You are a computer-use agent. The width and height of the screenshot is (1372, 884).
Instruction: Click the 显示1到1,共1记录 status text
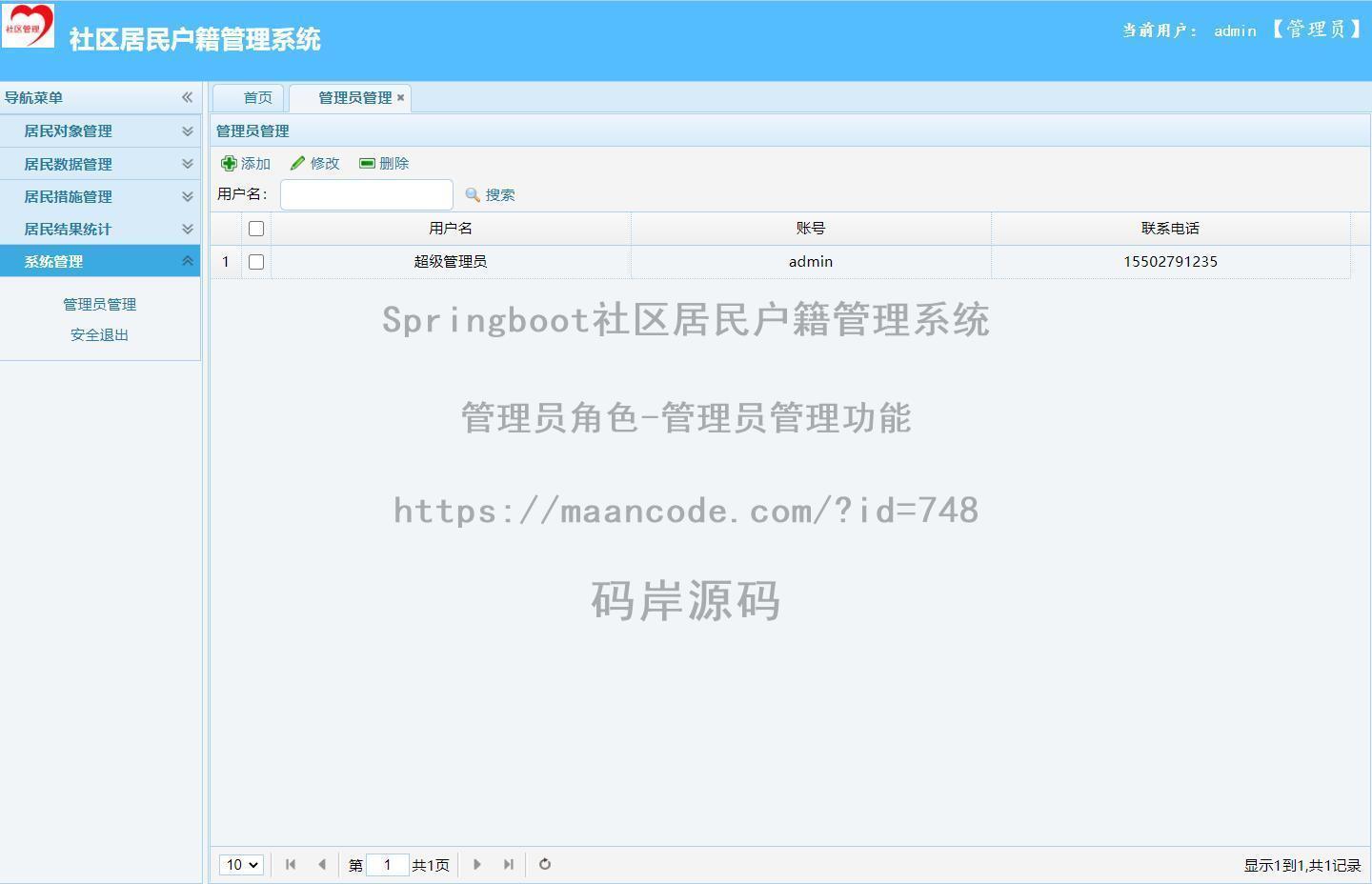tap(1302, 865)
